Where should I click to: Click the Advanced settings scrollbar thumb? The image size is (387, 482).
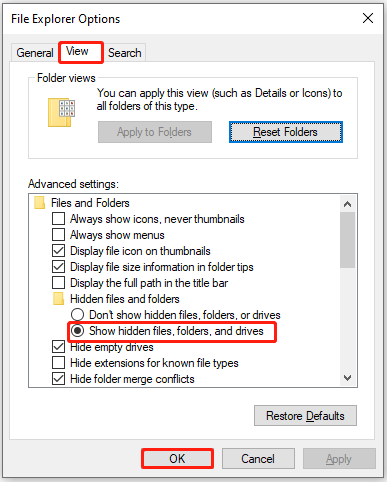click(x=347, y=240)
